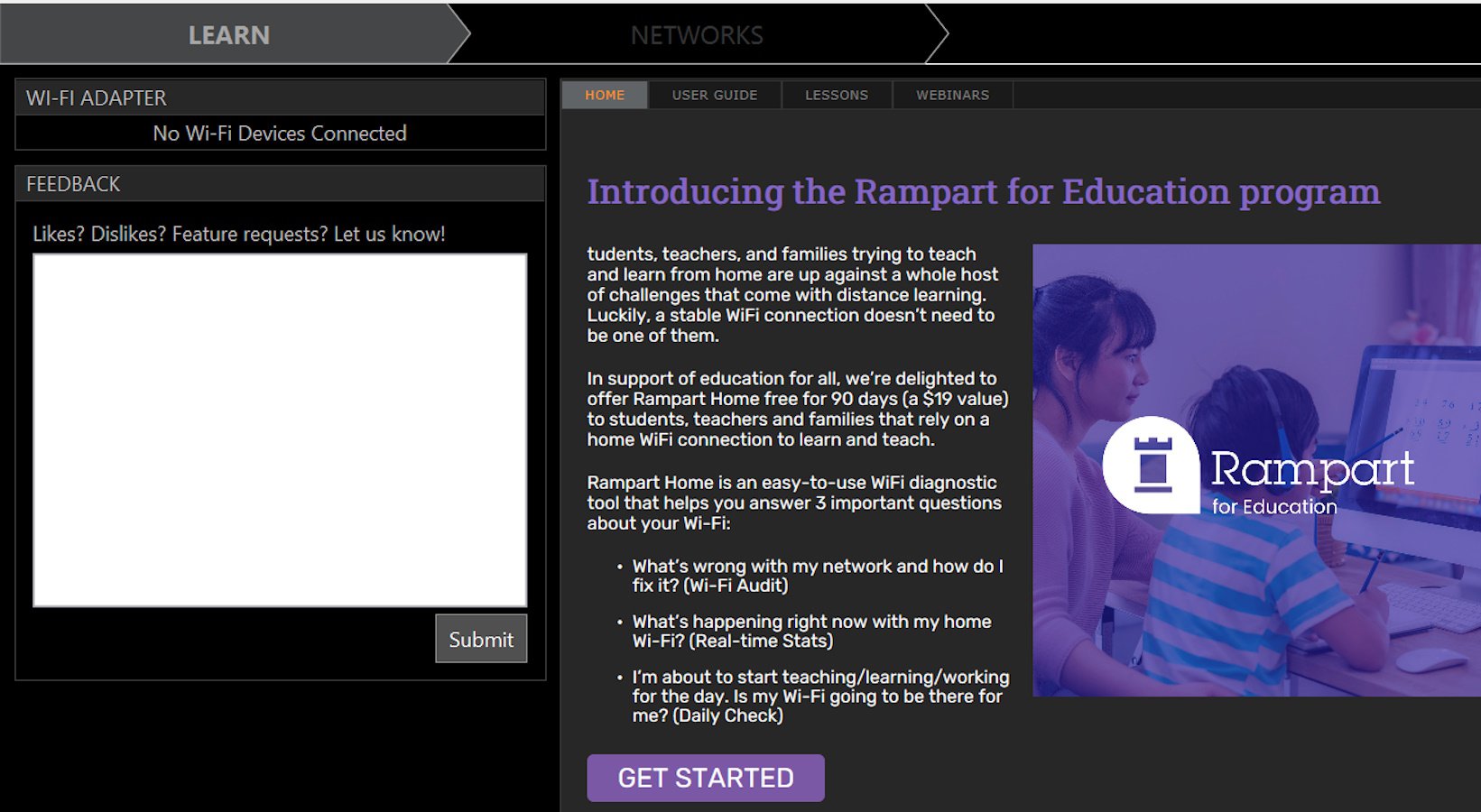Screen dimensions: 1481x812
Task: Click the Daily Check bullet item
Action: click(820, 696)
